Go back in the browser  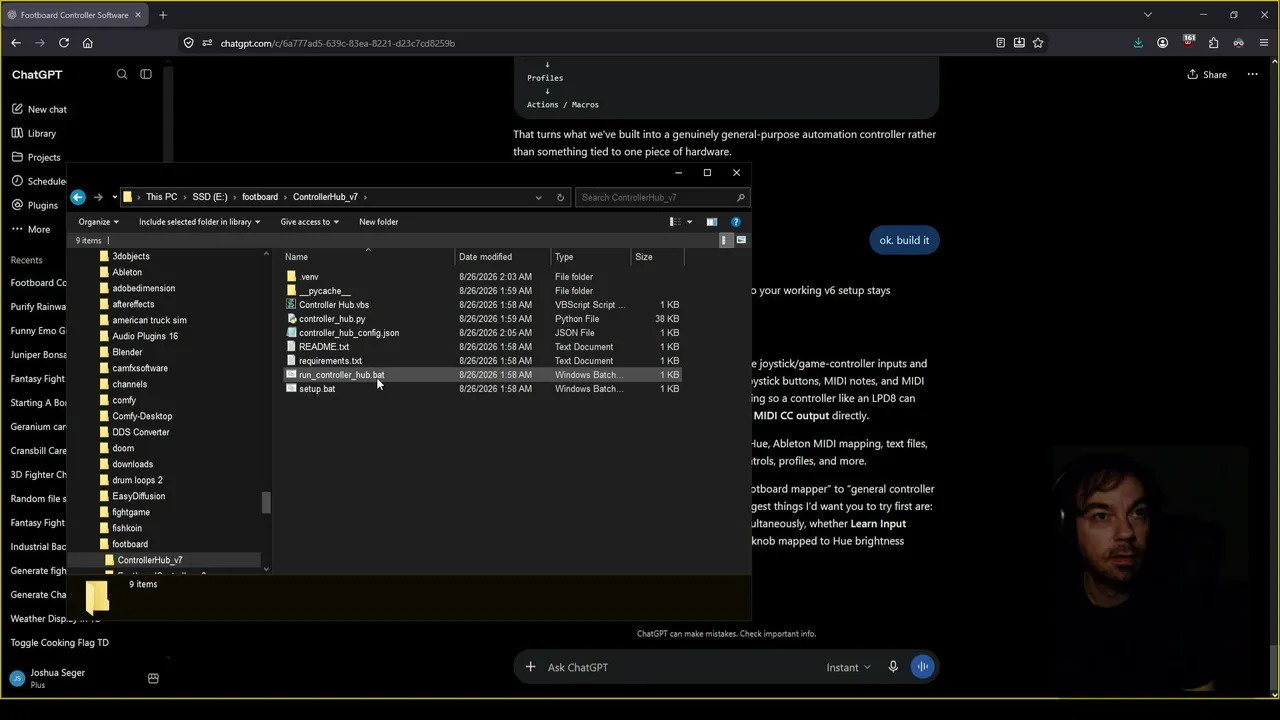pos(16,43)
